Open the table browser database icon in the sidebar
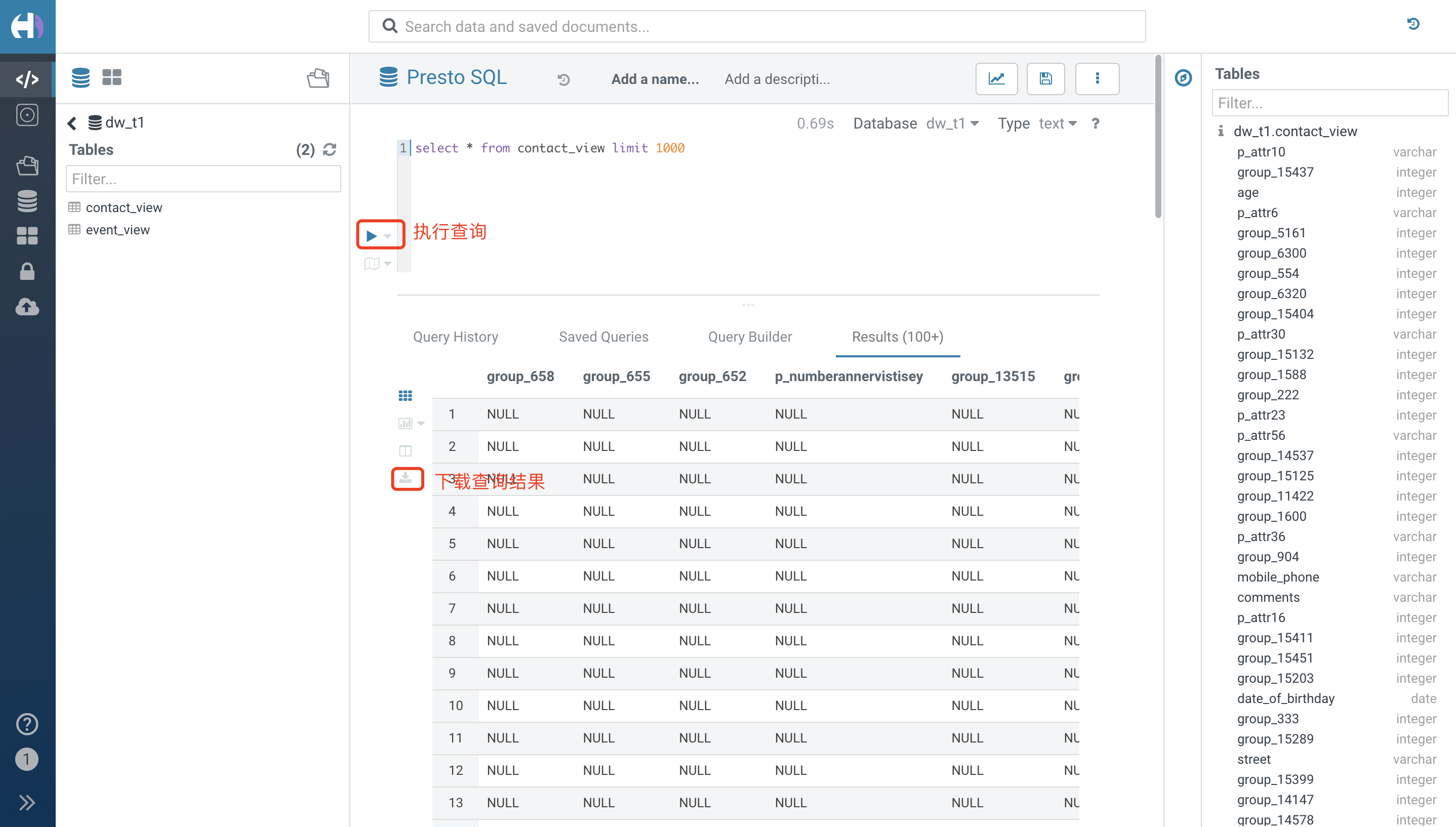 [x=27, y=200]
